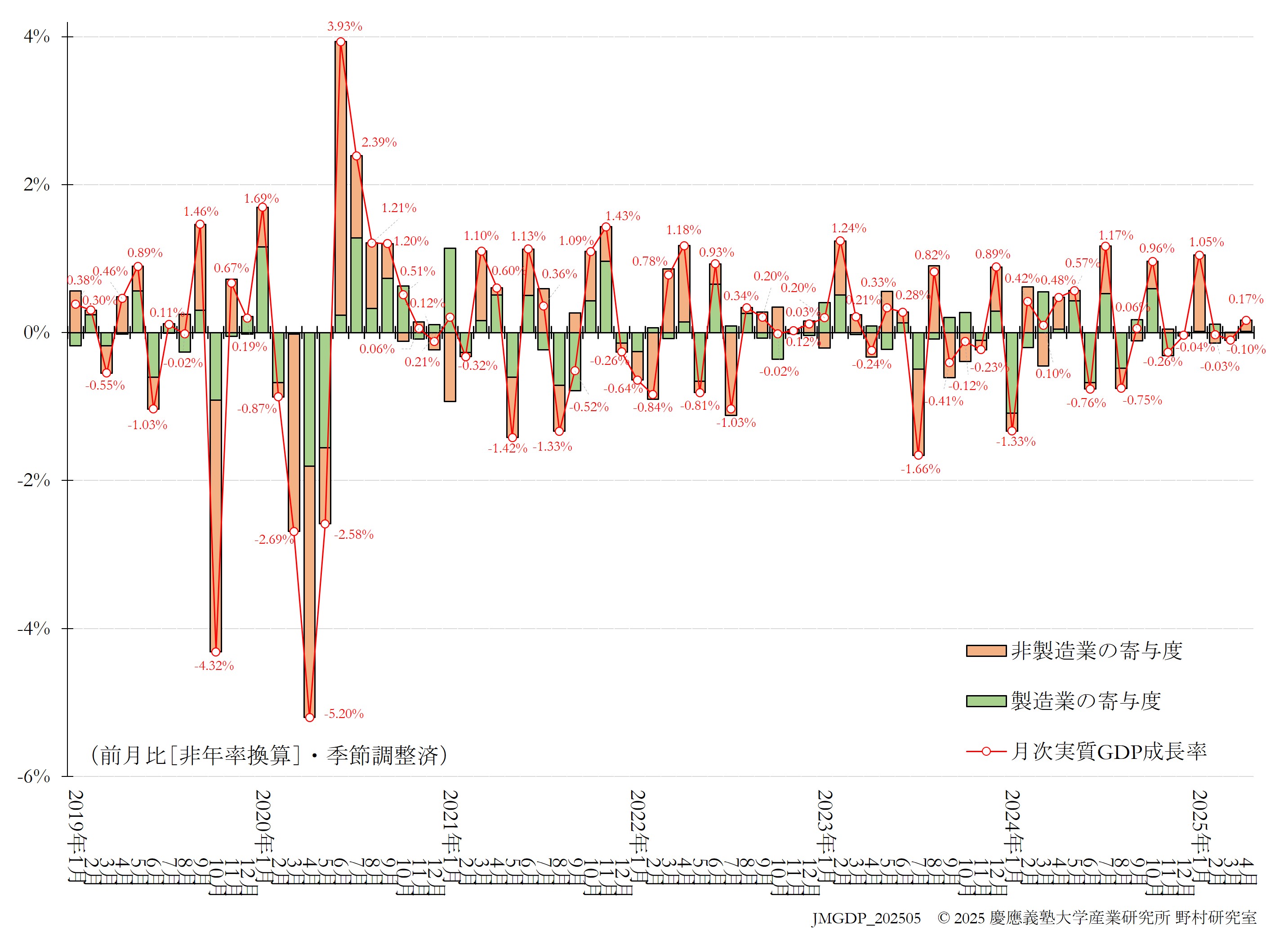
Task: Click the 0.93% data label
Action: (717, 252)
